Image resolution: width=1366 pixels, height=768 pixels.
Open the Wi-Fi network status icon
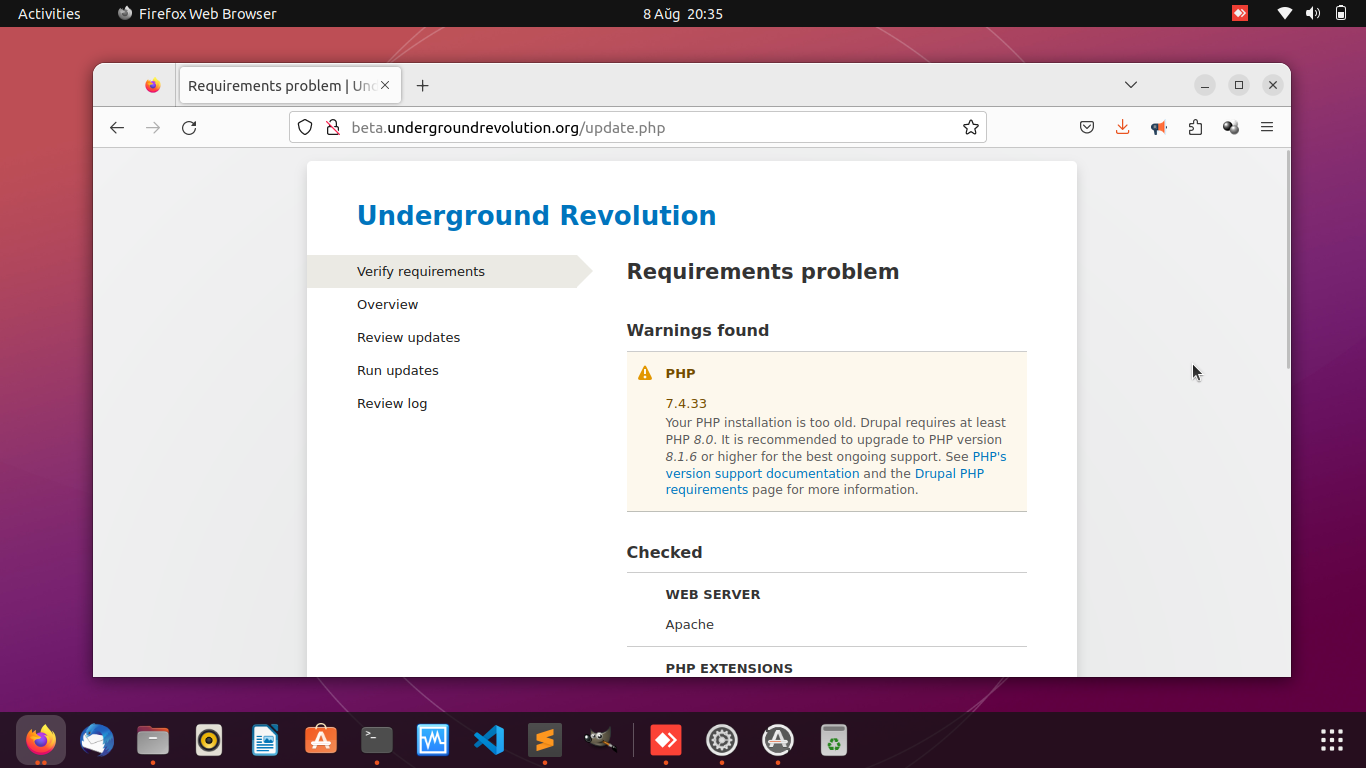point(1285,13)
